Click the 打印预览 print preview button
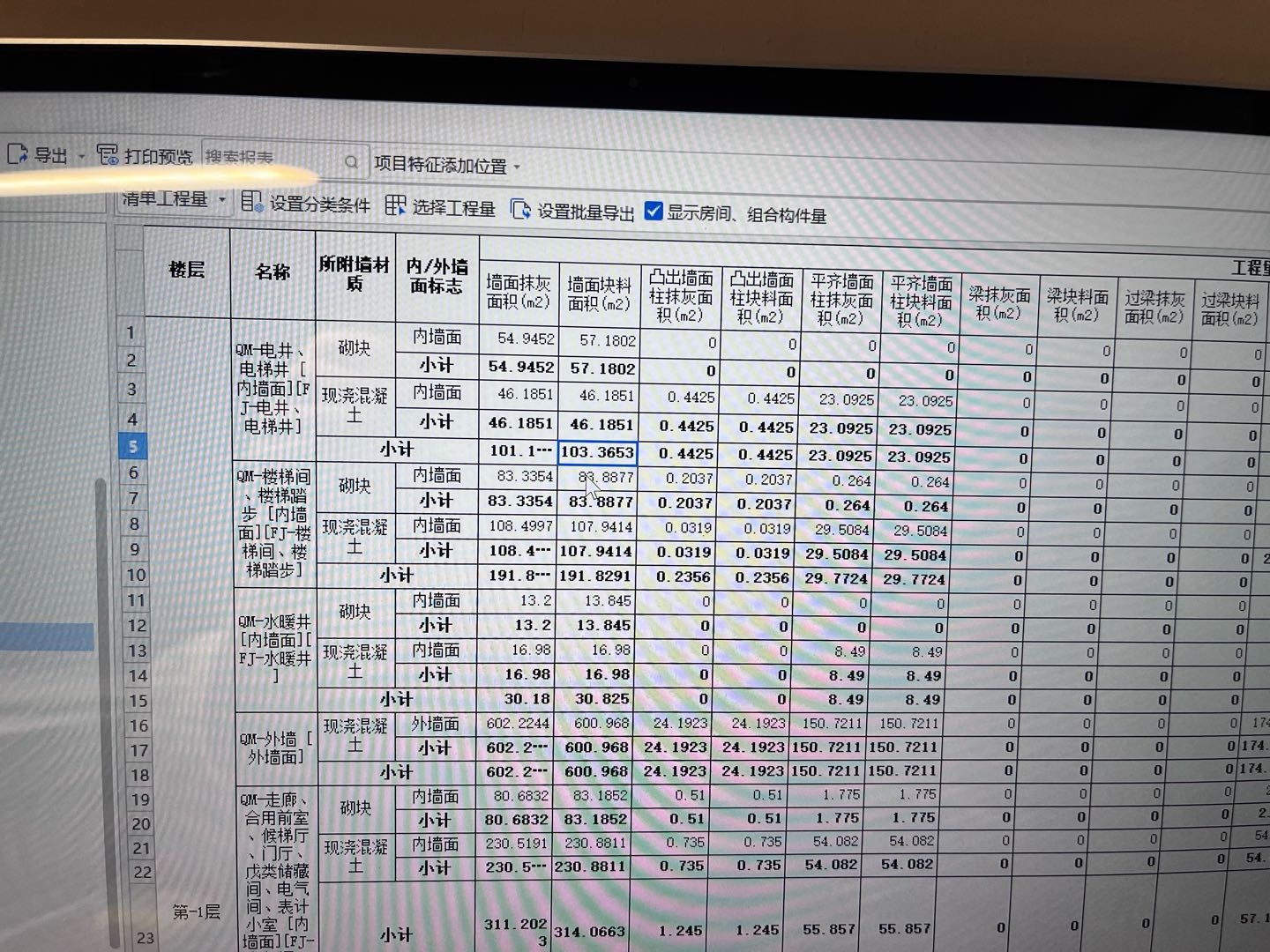The image size is (1270, 952). click(145, 156)
